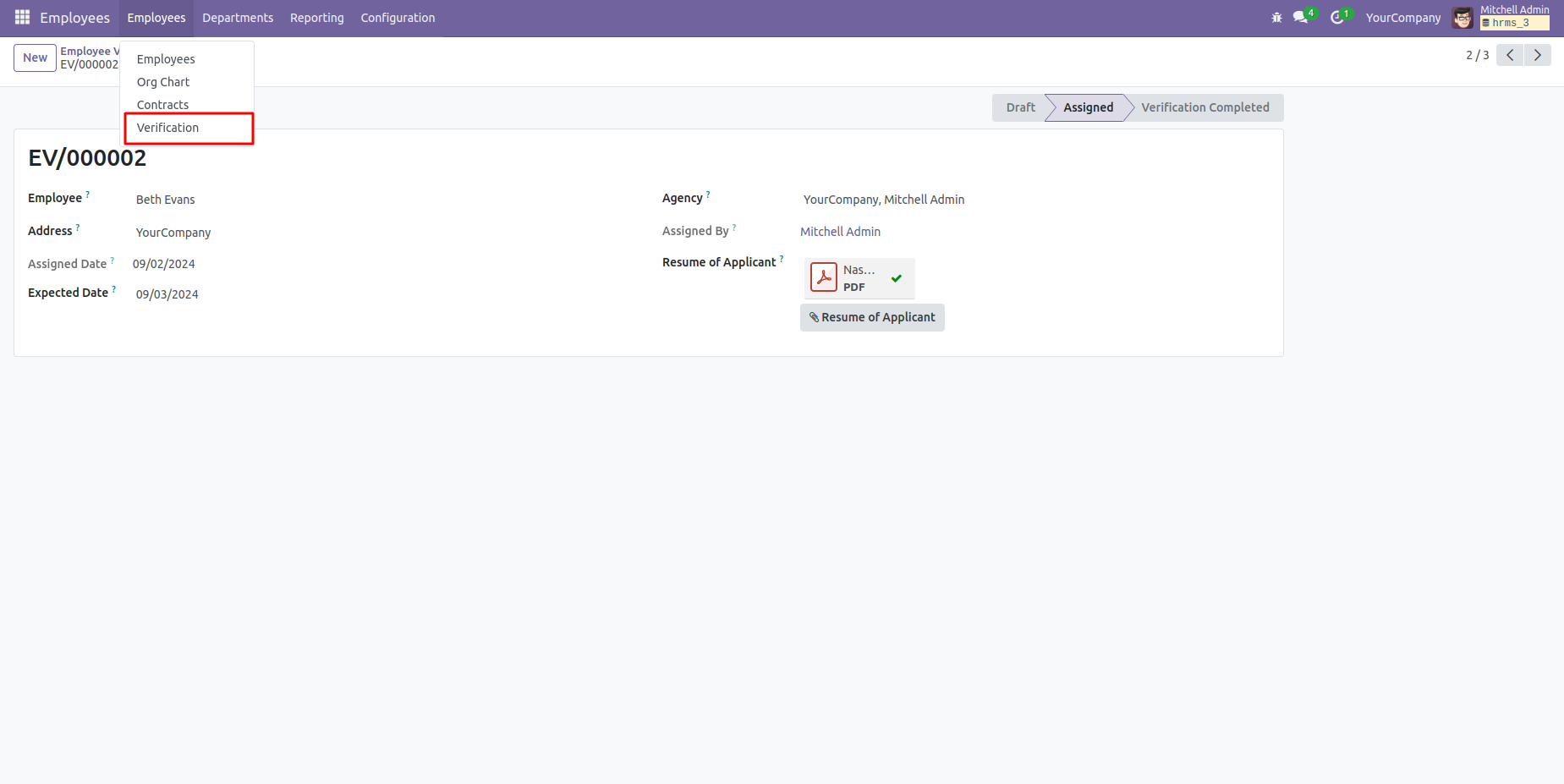Open the activities clock icon

1337,18
